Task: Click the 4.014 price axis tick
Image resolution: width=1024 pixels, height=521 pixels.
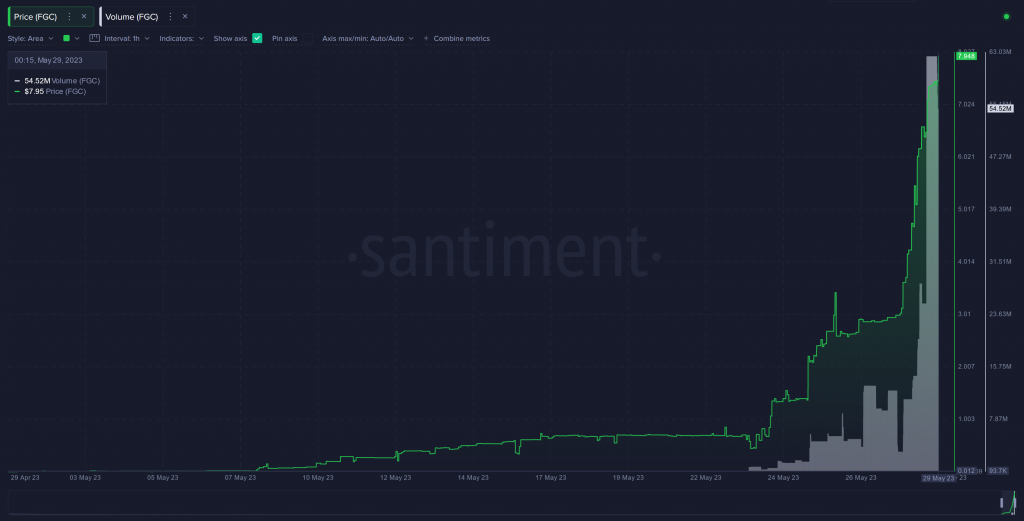Action: tap(966, 262)
